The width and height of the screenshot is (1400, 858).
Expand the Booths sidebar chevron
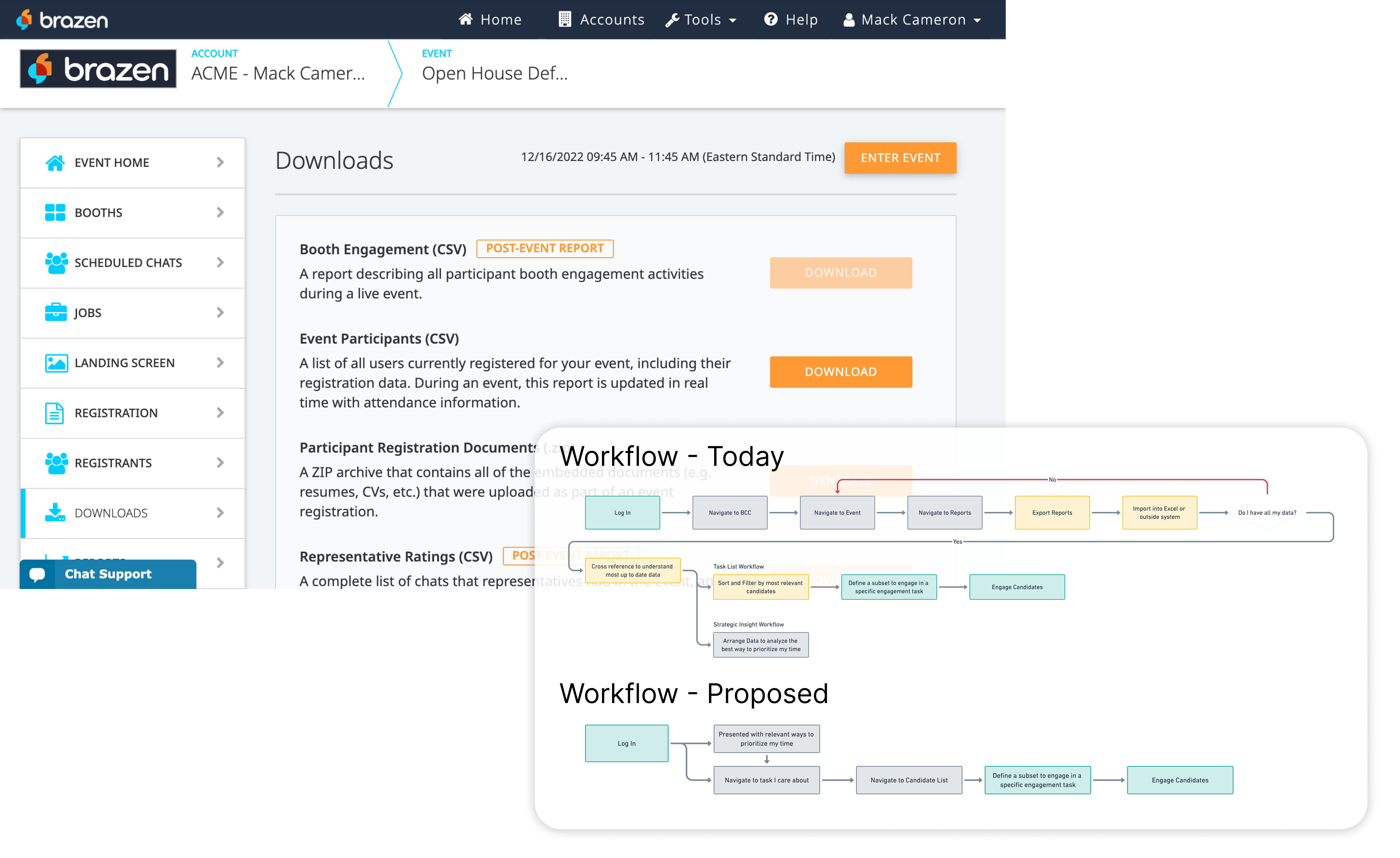pyautogui.click(x=220, y=212)
